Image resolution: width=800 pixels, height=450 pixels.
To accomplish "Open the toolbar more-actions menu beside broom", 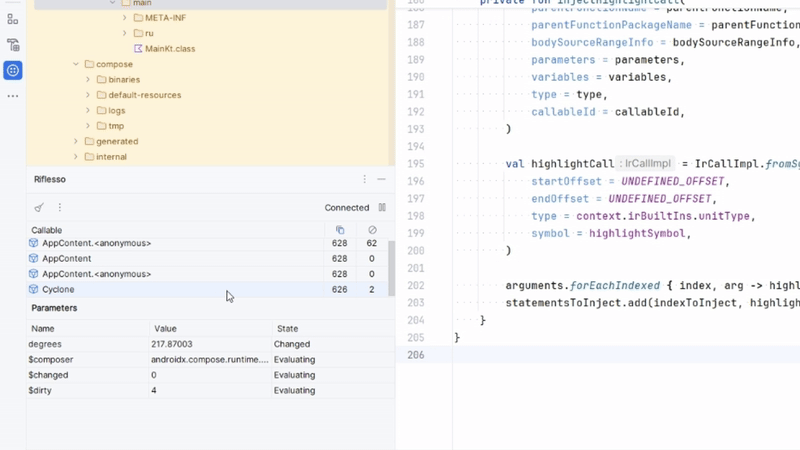I will tap(60, 208).
